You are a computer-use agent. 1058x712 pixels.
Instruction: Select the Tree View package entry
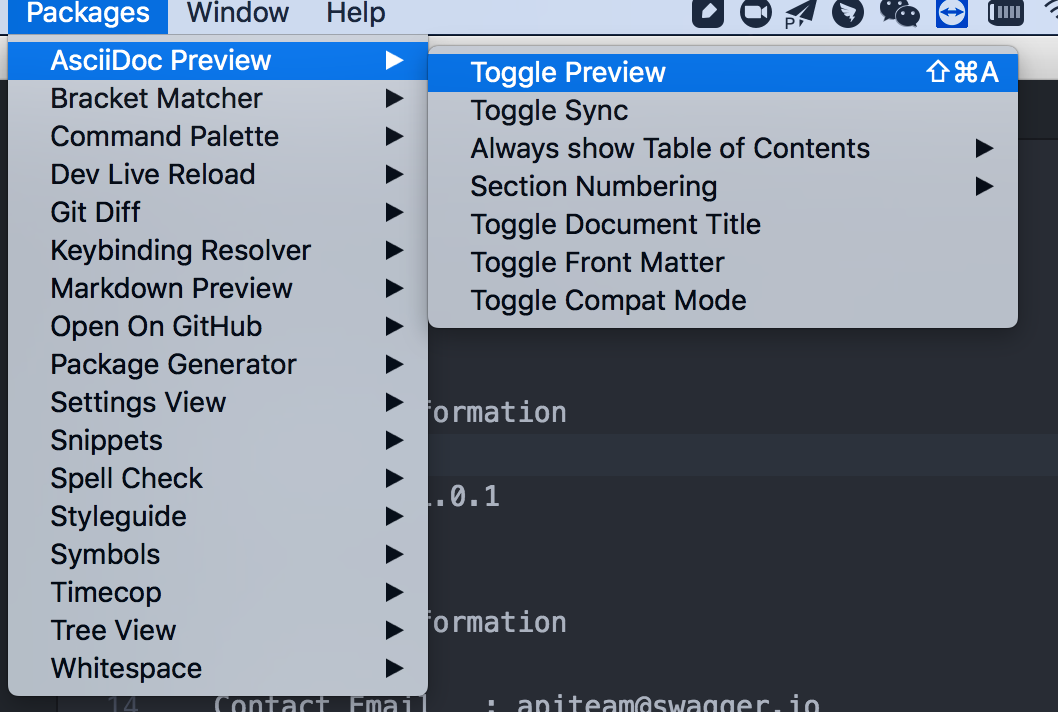[218, 631]
